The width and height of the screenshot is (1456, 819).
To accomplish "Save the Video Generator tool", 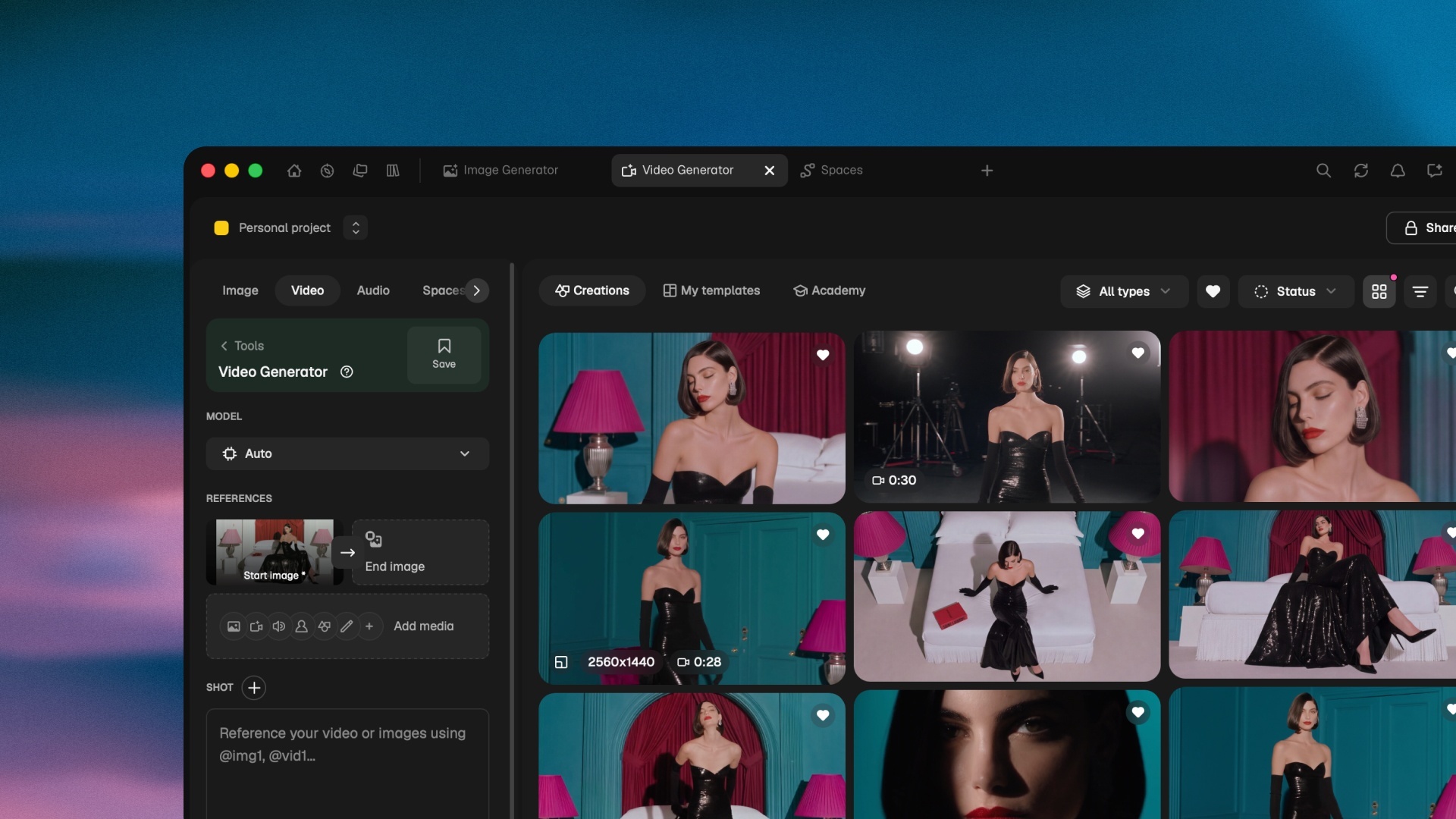I will coord(444,354).
